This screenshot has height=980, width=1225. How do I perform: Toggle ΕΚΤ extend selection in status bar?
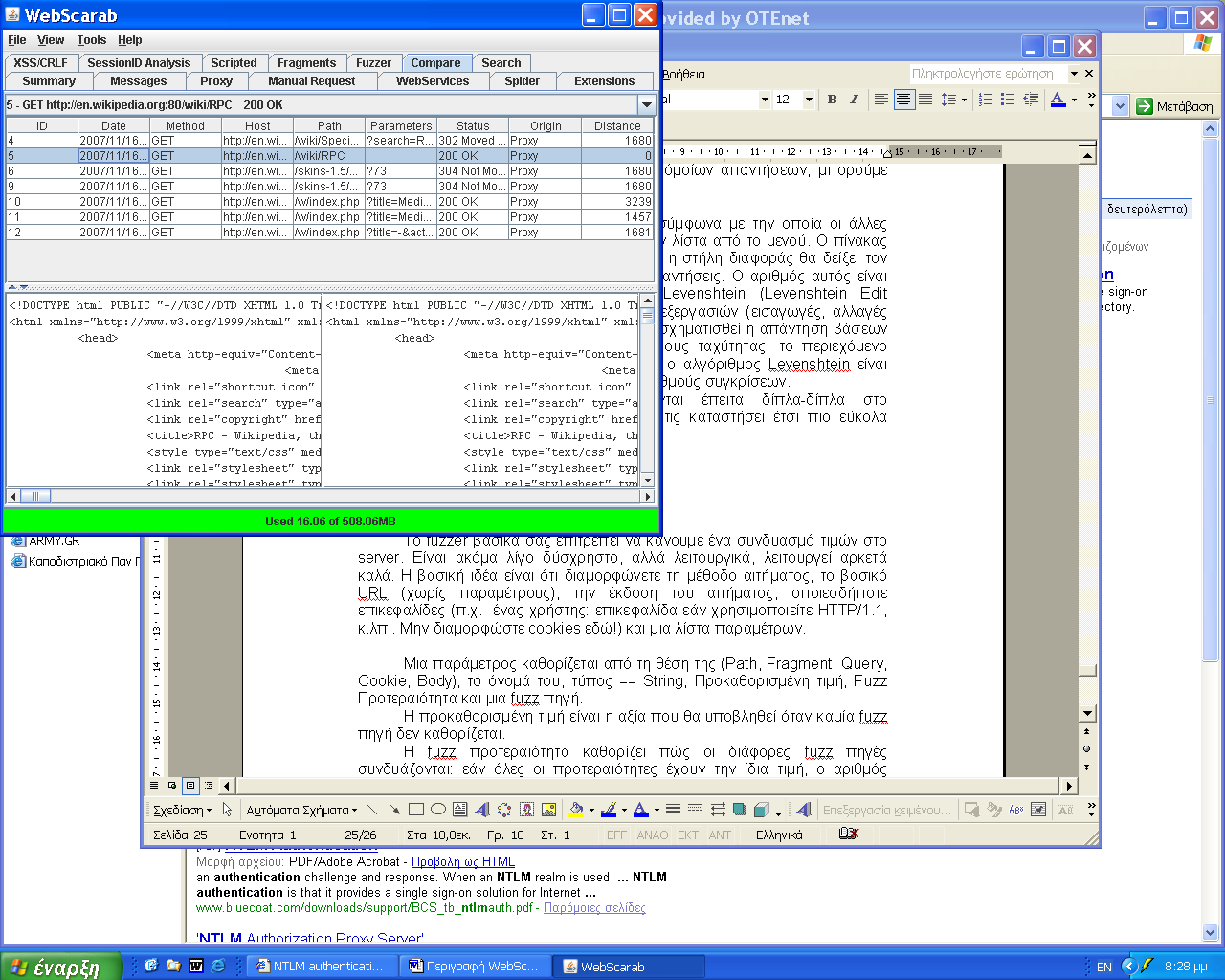tap(688, 835)
